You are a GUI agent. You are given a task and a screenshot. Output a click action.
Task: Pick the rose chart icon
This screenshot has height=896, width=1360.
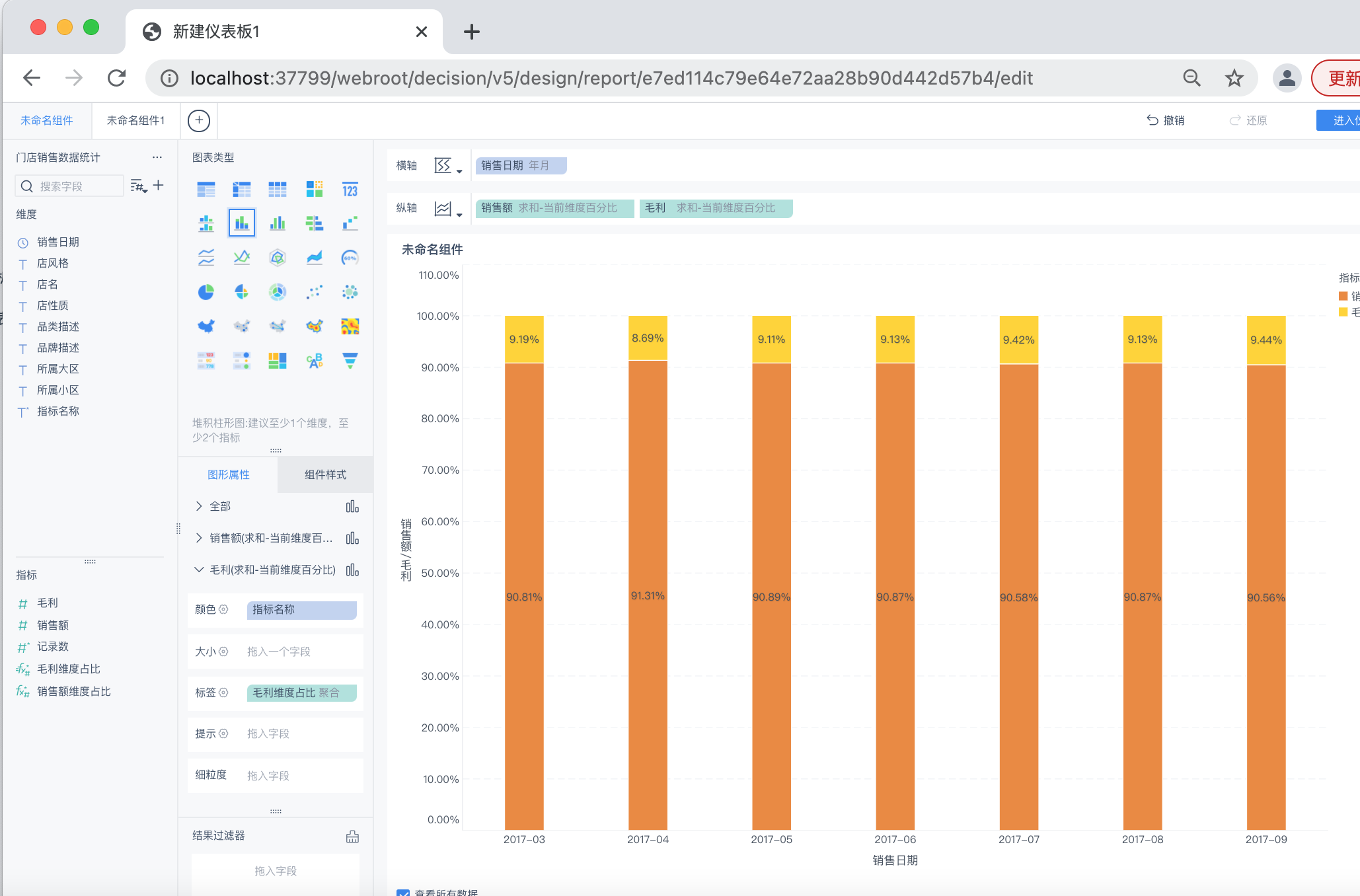(242, 292)
